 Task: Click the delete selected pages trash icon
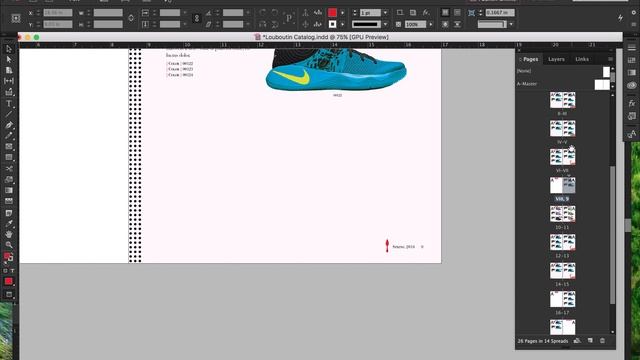[602, 340]
